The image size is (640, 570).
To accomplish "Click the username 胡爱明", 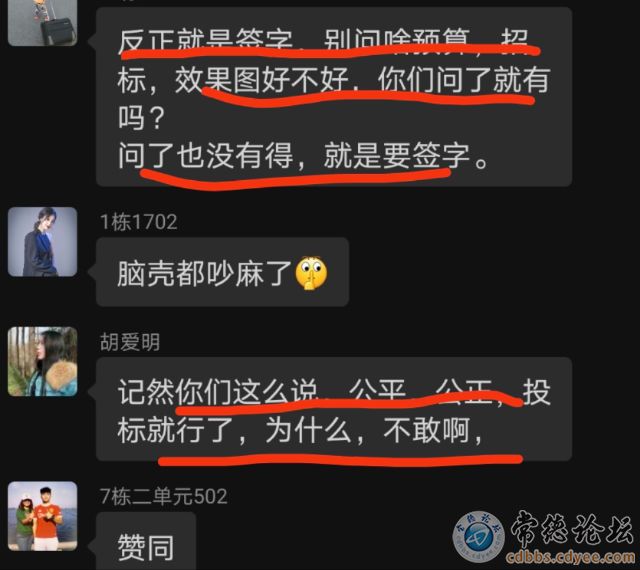I will click(x=130, y=342).
